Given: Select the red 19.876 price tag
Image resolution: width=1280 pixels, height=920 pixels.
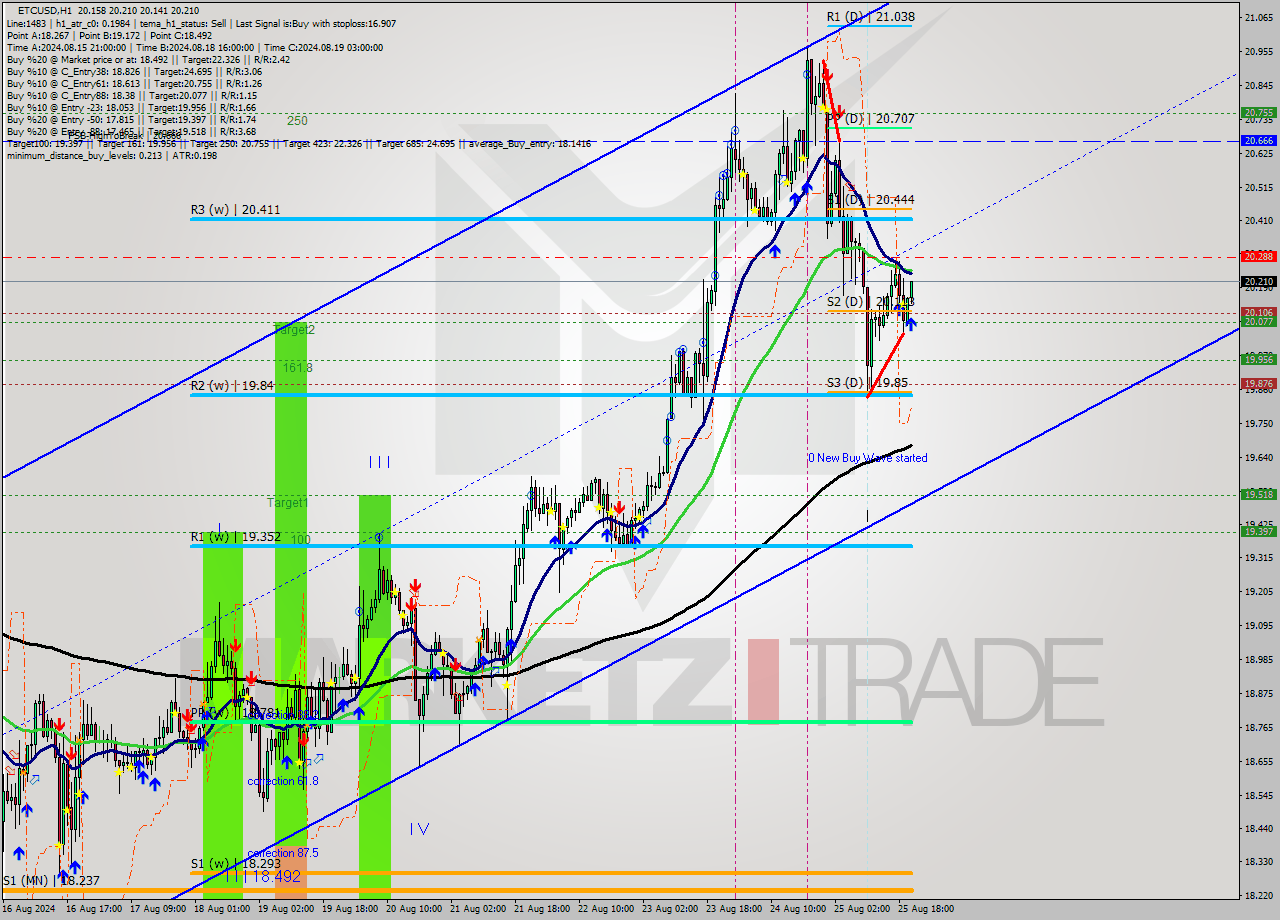Looking at the screenshot, I should [x=1257, y=383].
